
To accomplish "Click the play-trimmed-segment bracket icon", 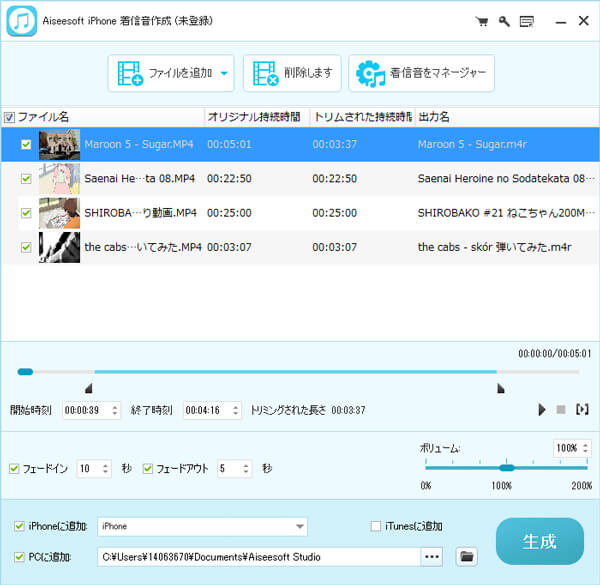I will 582,410.
